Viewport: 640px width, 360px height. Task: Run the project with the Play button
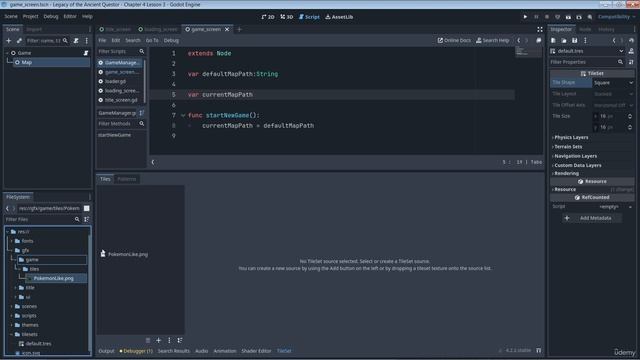pos(525,17)
